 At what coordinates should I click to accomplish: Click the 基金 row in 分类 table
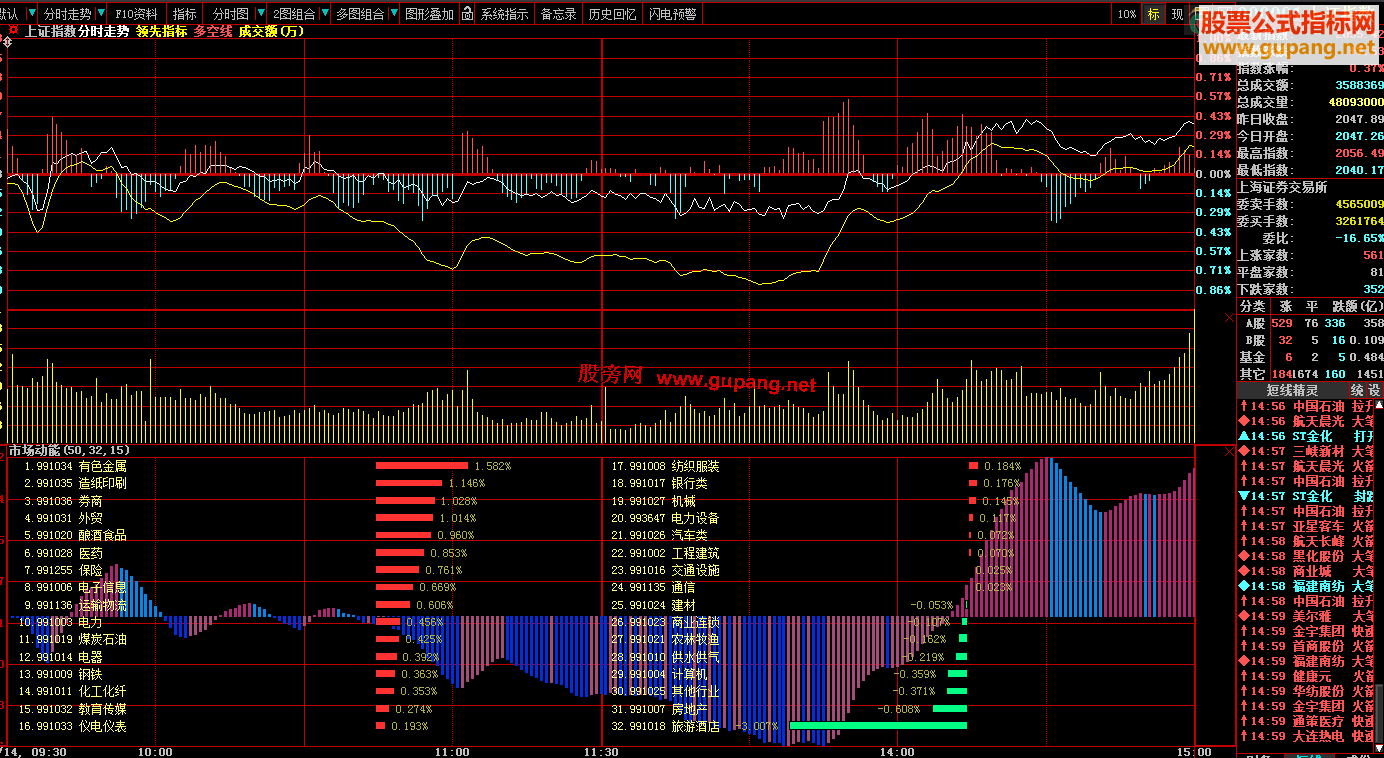pos(1310,357)
